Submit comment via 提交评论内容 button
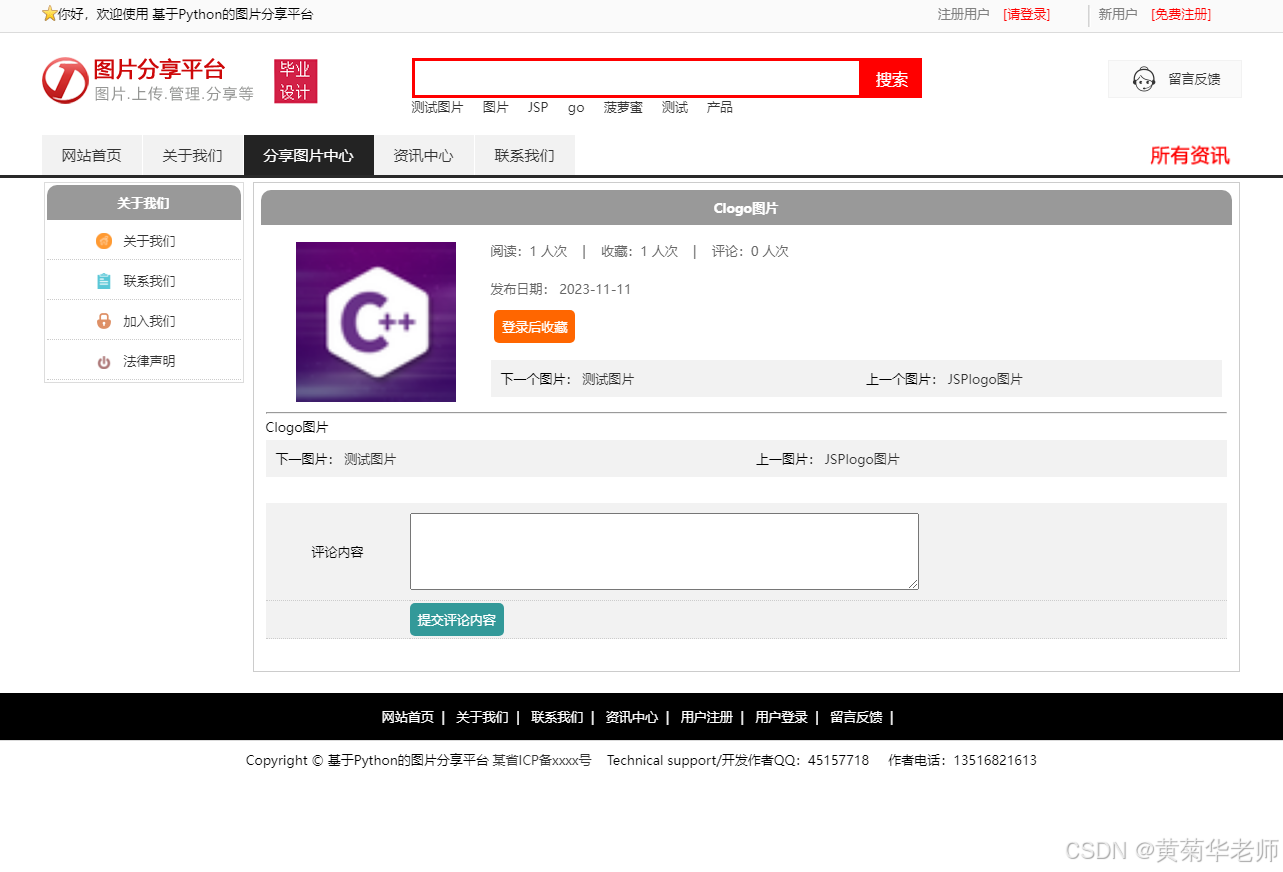Screen dimensions: 1283x872 456,619
